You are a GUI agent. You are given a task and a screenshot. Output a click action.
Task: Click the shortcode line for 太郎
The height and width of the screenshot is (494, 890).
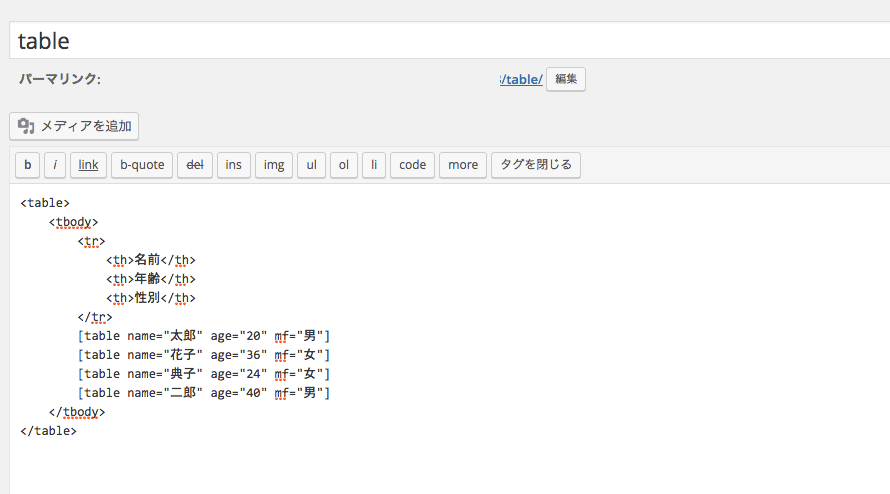204,336
